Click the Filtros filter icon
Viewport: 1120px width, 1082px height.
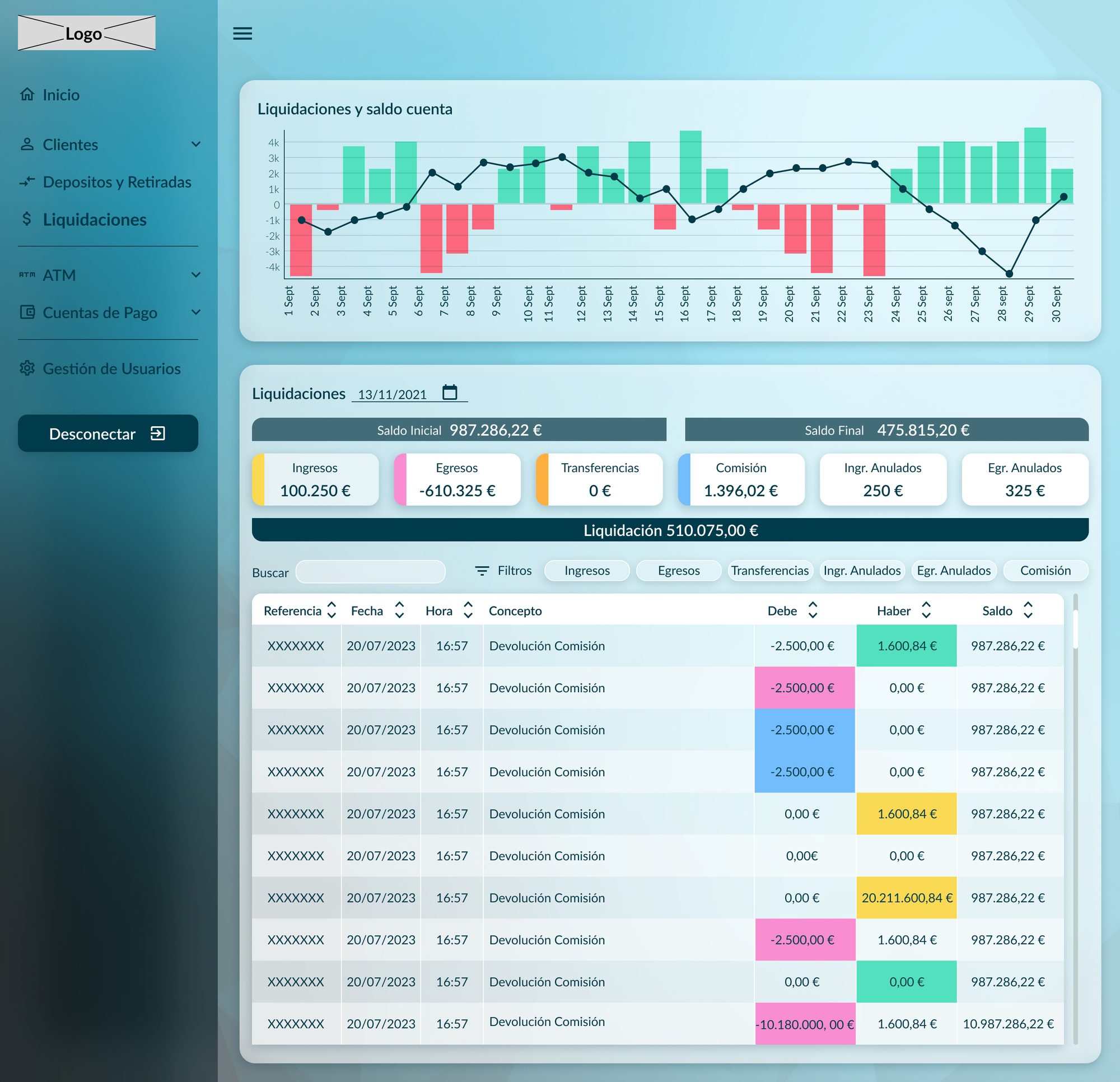click(482, 571)
